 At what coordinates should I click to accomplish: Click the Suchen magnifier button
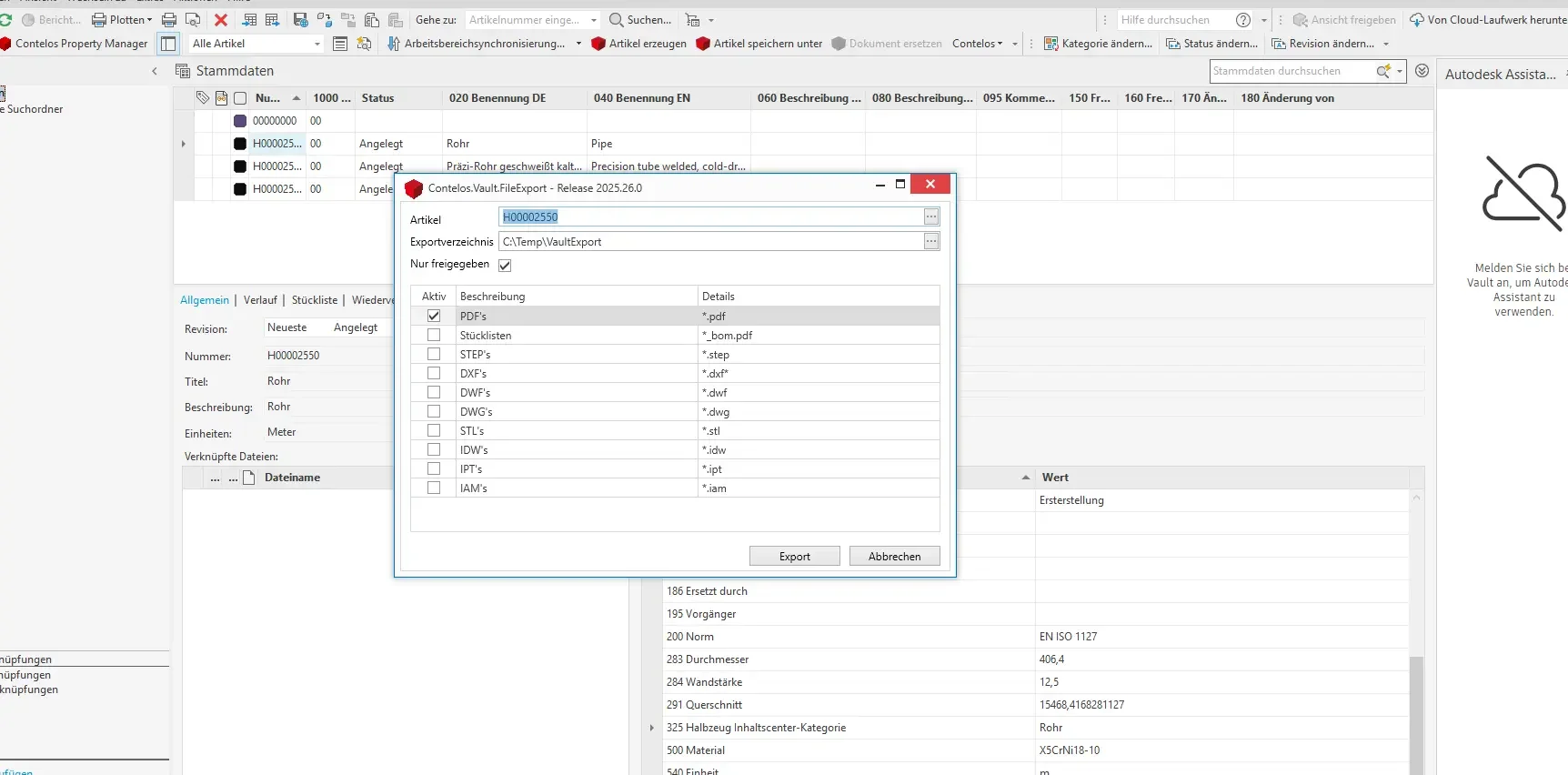coord(640,19)
